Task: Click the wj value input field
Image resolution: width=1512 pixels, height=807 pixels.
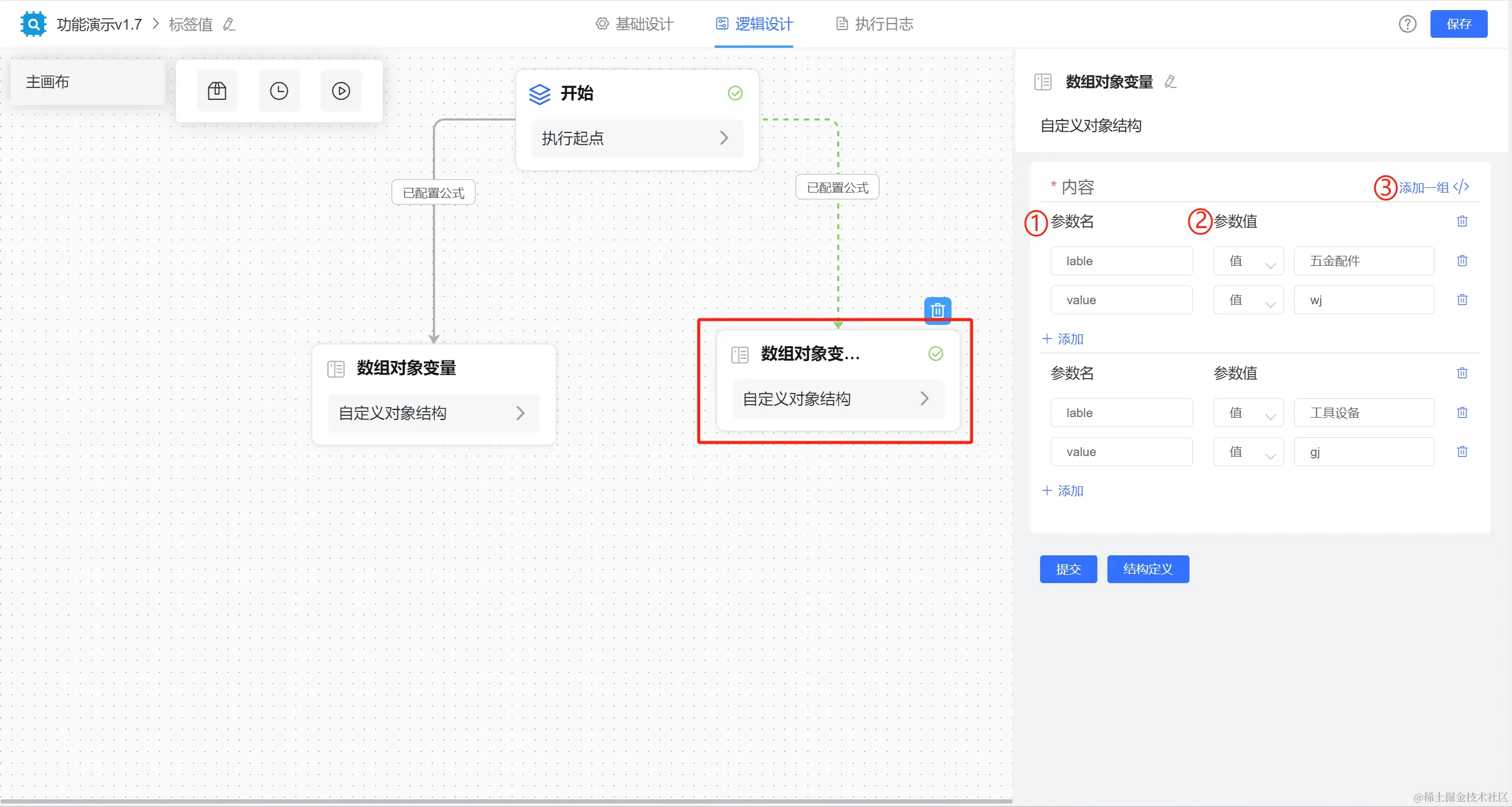Action: coord(1363,300)
